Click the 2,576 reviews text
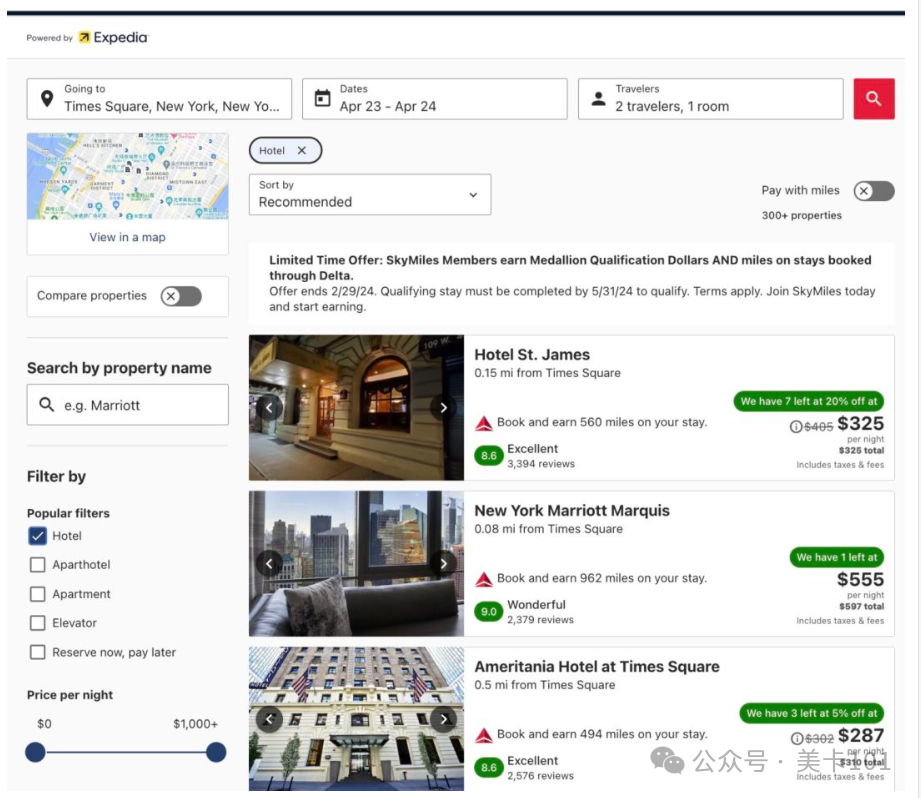This screenshot has width=921, height=798. pos(540,776)
